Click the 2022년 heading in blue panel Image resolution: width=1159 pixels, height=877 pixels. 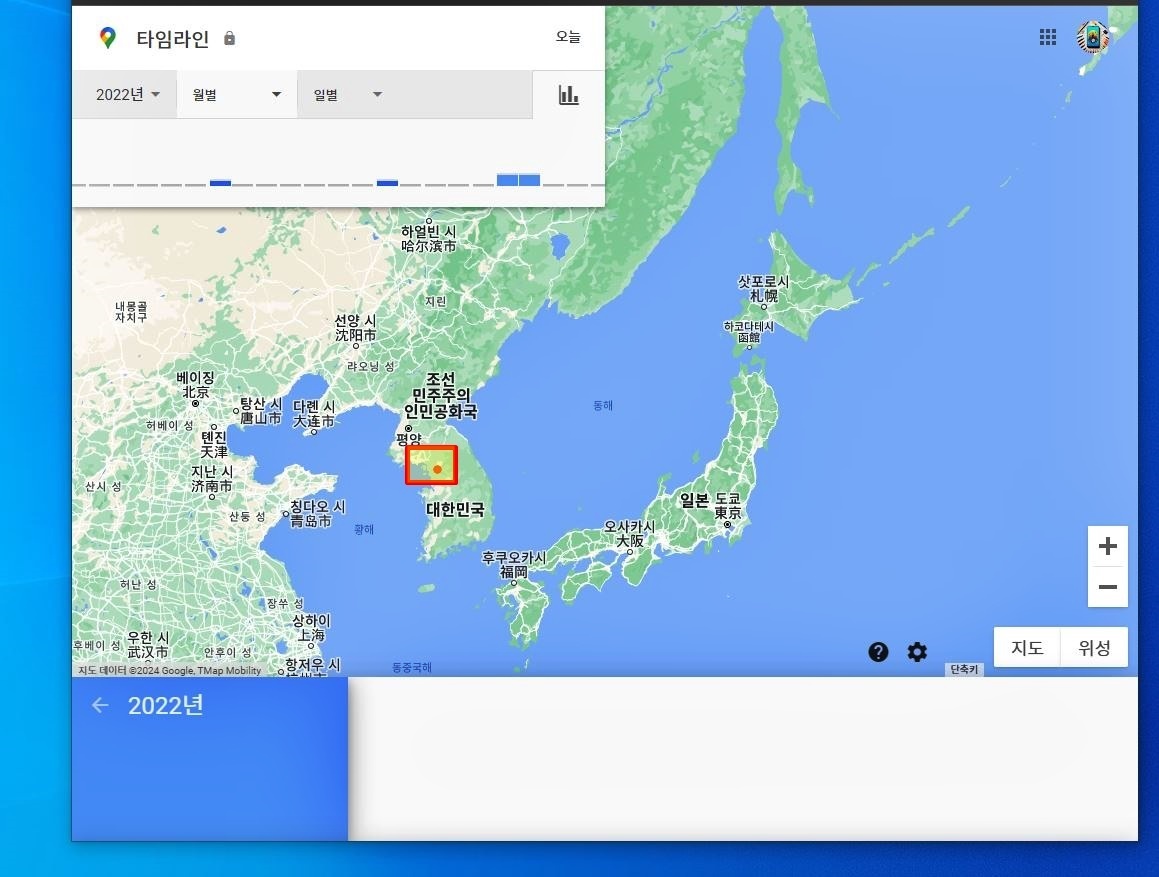pos(166,705)
